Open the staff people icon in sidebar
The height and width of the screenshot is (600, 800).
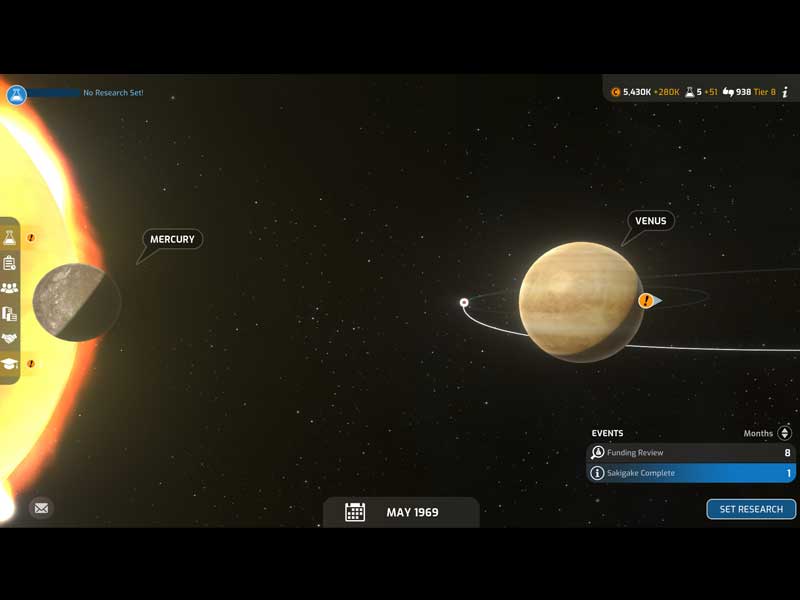[10, 288]
